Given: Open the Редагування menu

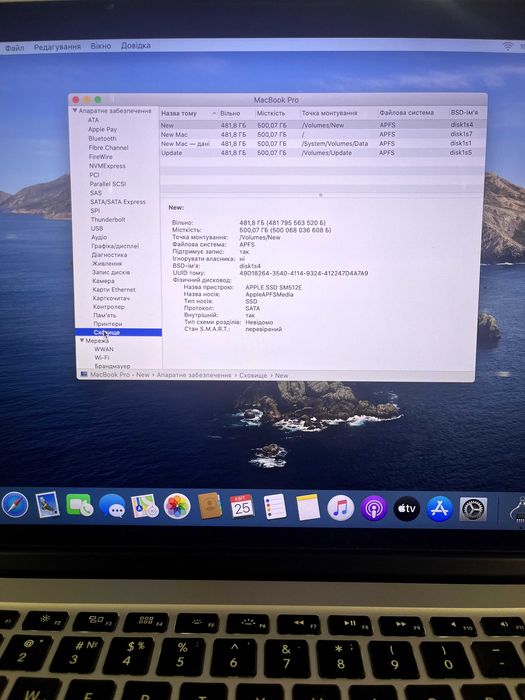Looking at the screenshot, I should coord(57,46).
